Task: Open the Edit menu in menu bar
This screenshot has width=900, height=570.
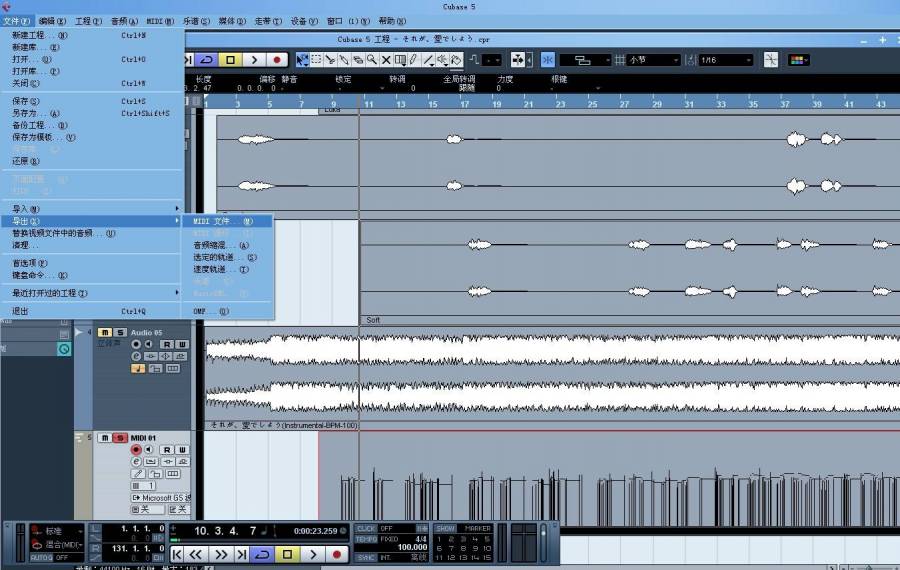Action: tap(52, 21)
